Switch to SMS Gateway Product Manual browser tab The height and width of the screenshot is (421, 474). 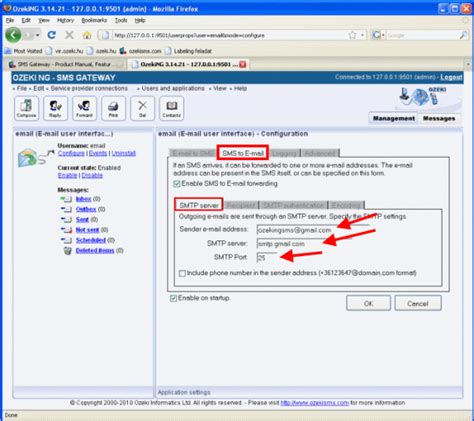[x=65, y=64]
